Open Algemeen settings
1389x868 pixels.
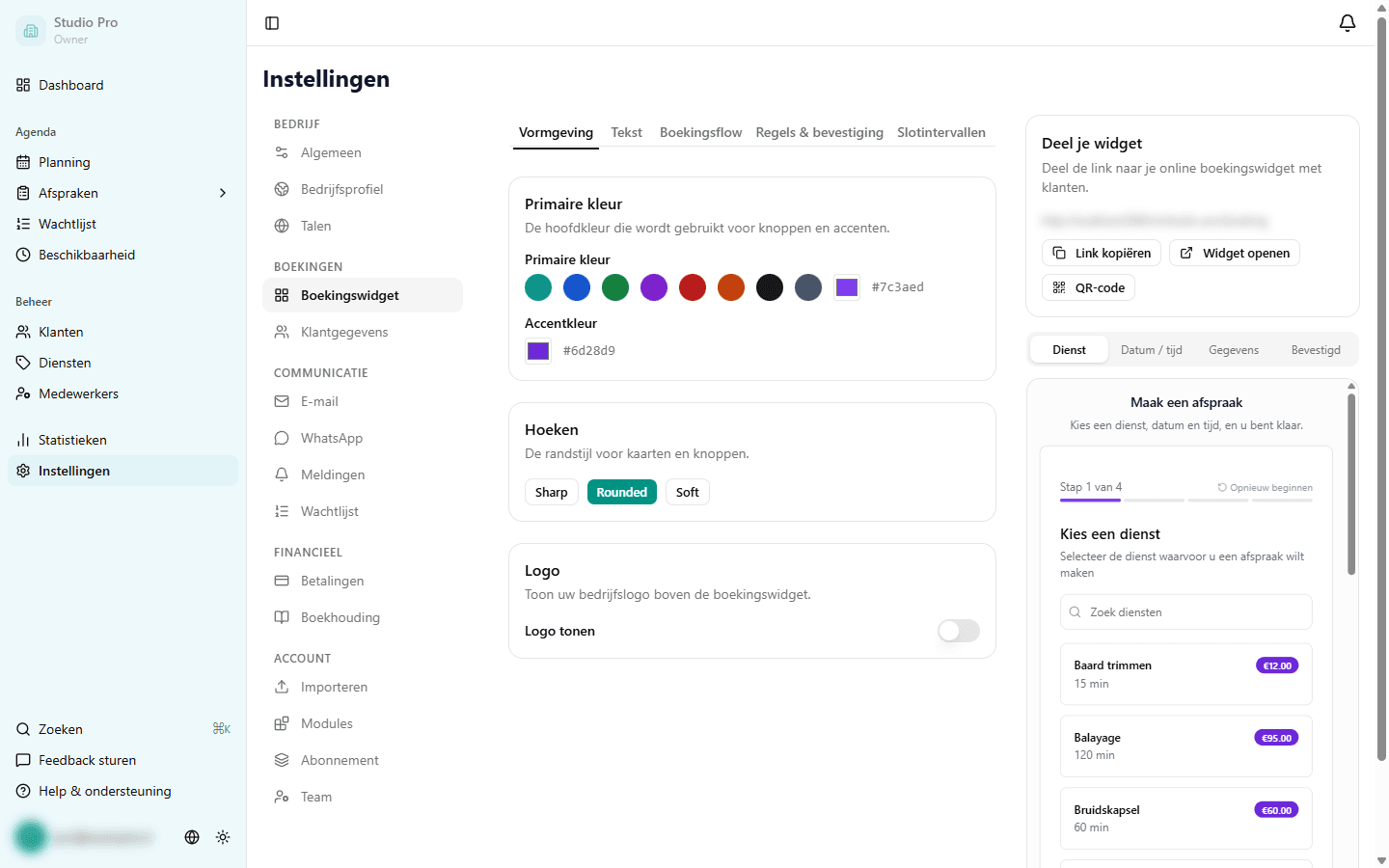(x=363, y=152)
